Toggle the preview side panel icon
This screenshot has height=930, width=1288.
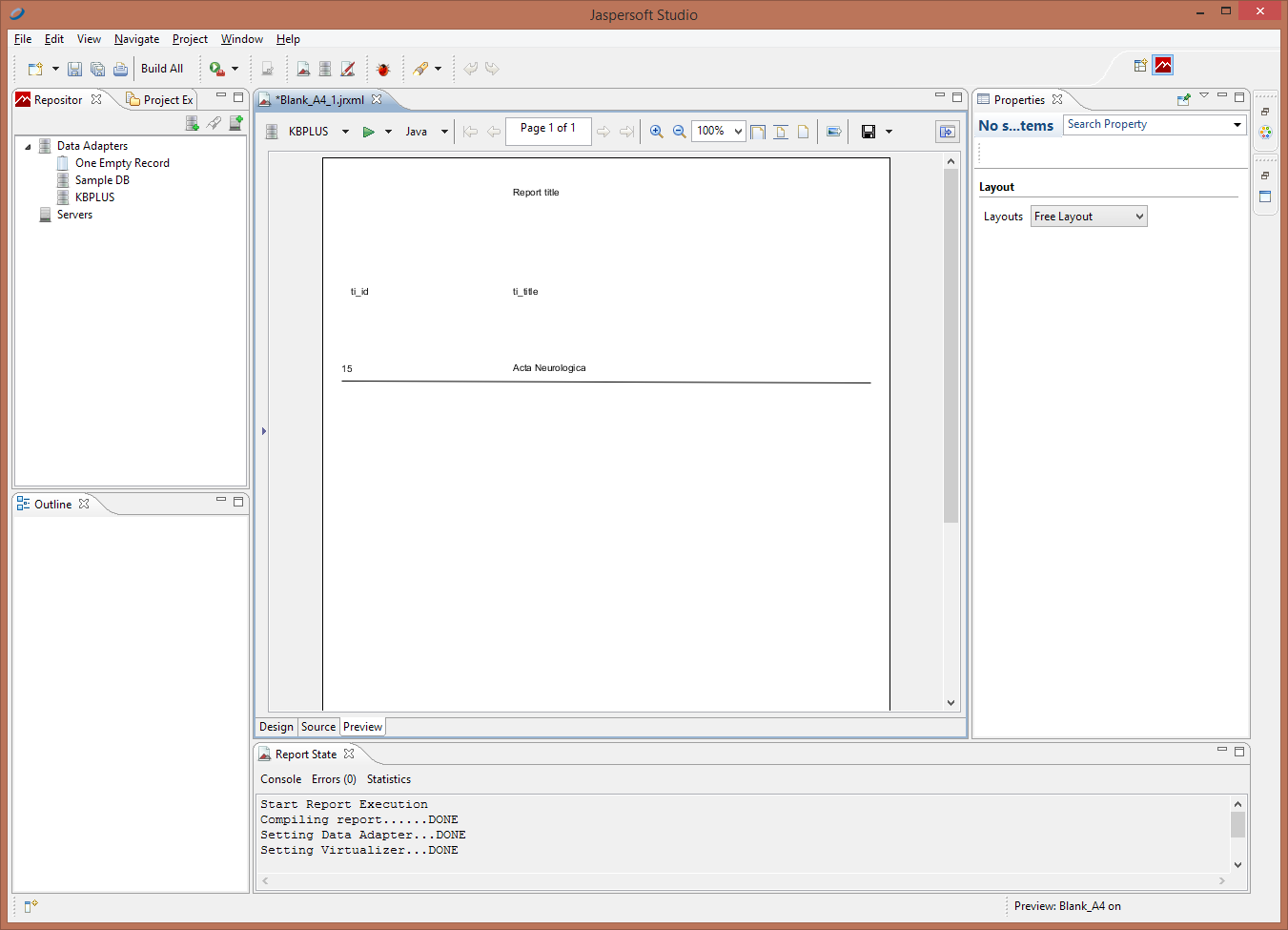pyautogui.click(x=947, y=132)
